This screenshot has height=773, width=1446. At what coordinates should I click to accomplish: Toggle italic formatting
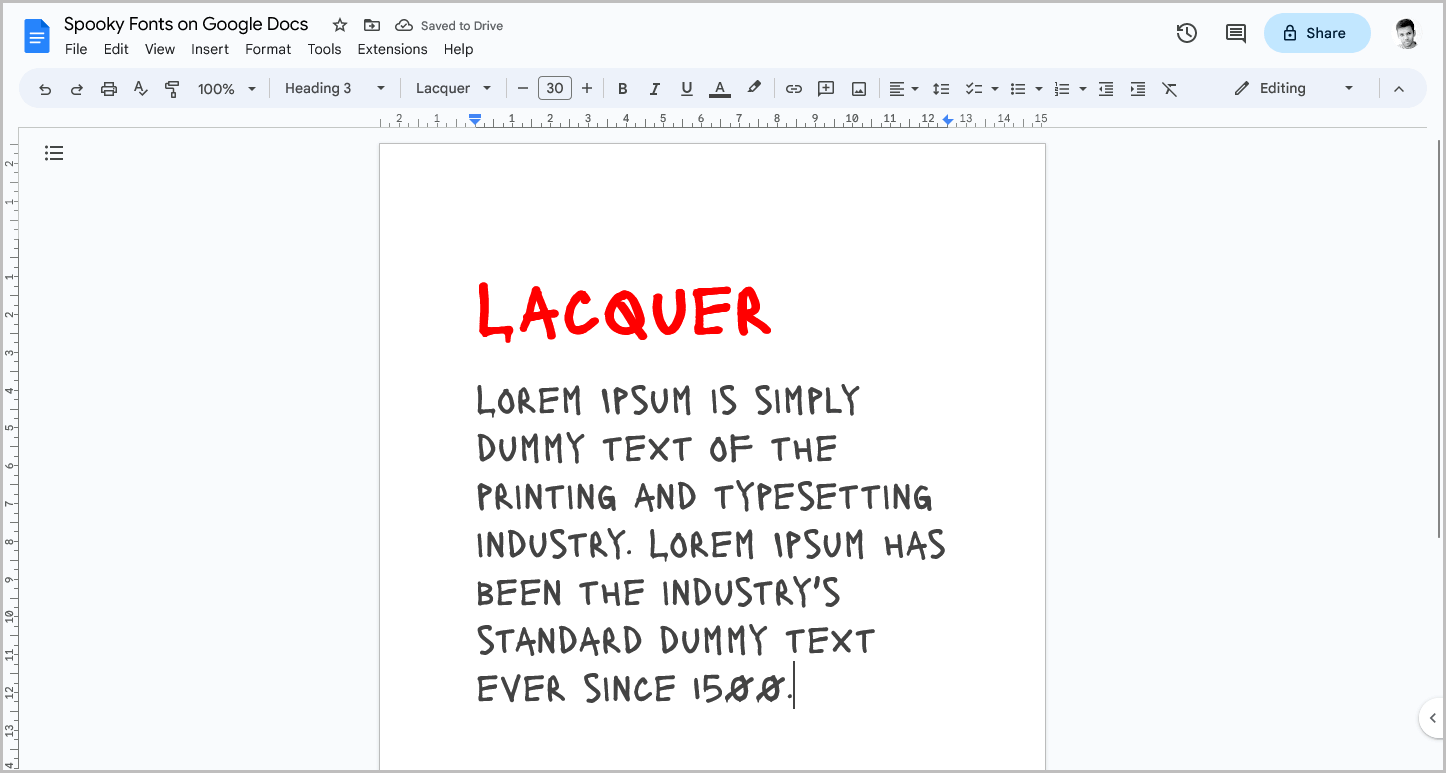[x=654, y=88]
